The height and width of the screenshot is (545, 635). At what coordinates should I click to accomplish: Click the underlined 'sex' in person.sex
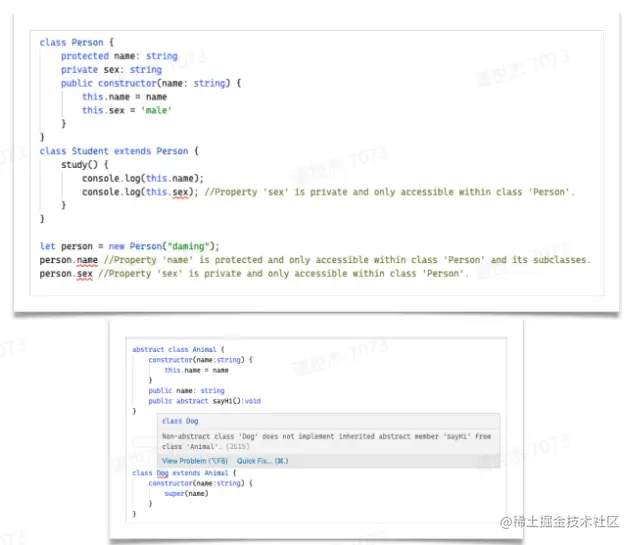(x=85, y=274)
